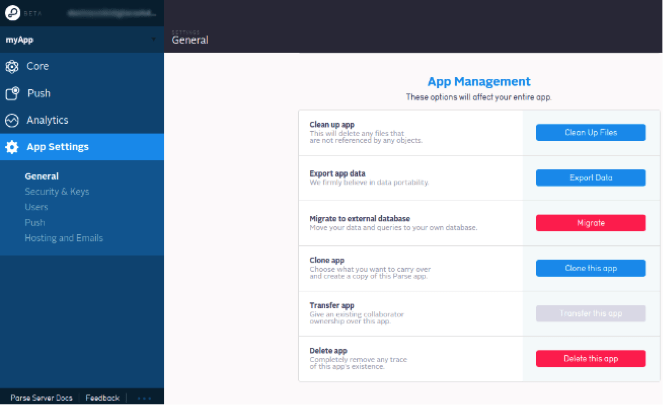Click 'These options will affect your entire app' text
This screenshot has width=663, height=405.
(x=479, y=97)
